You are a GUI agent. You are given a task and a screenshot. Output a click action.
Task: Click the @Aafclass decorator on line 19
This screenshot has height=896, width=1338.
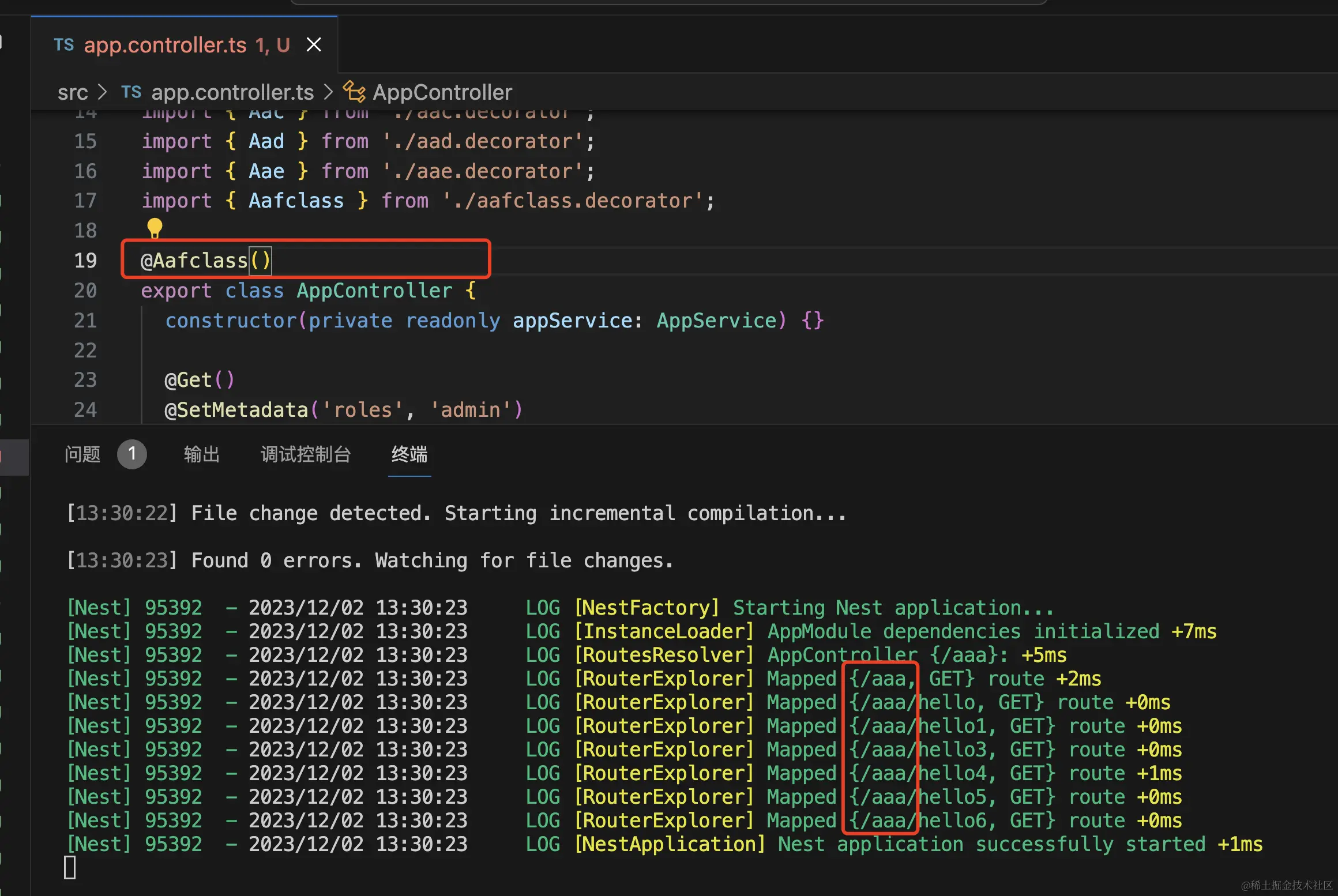(x=194, y=261)
